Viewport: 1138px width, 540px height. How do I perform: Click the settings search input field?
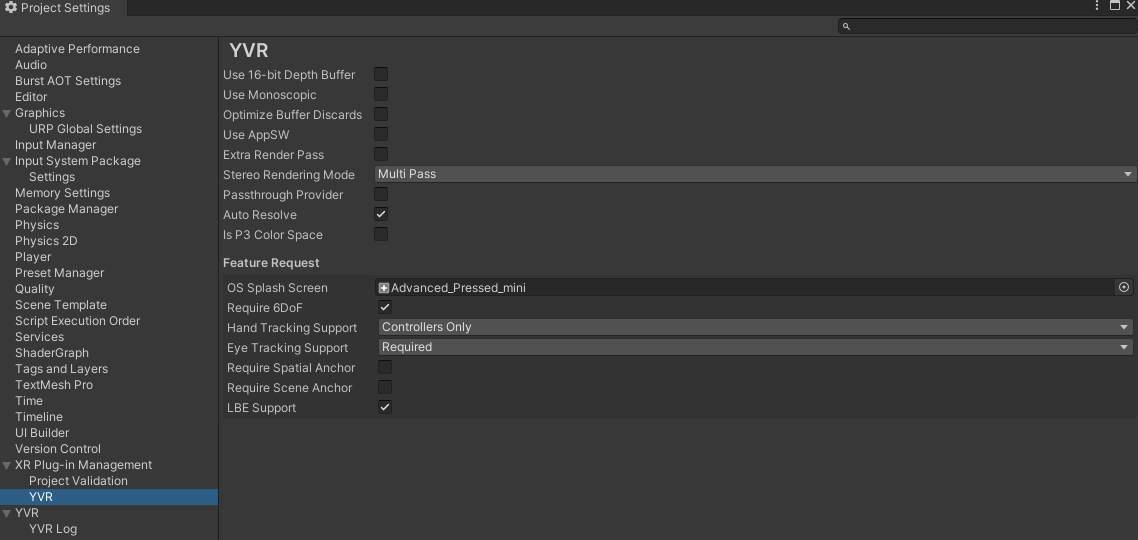pos(990,27)
